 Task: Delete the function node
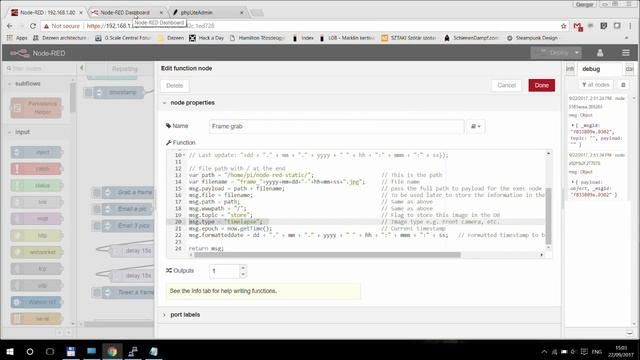pos(174,85)
